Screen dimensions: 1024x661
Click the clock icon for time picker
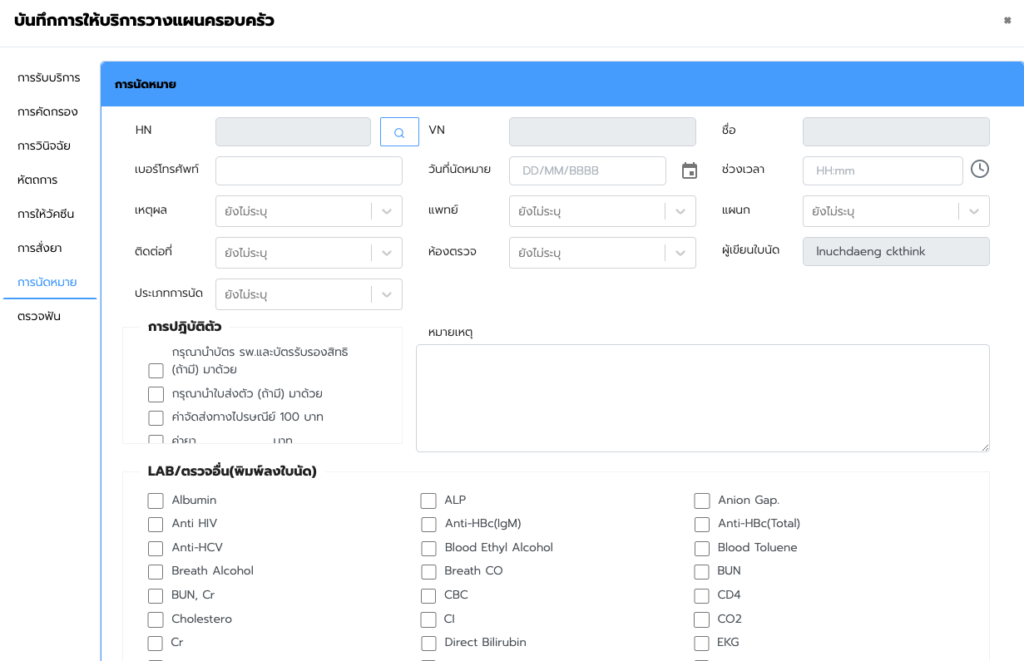click(980, 170)
